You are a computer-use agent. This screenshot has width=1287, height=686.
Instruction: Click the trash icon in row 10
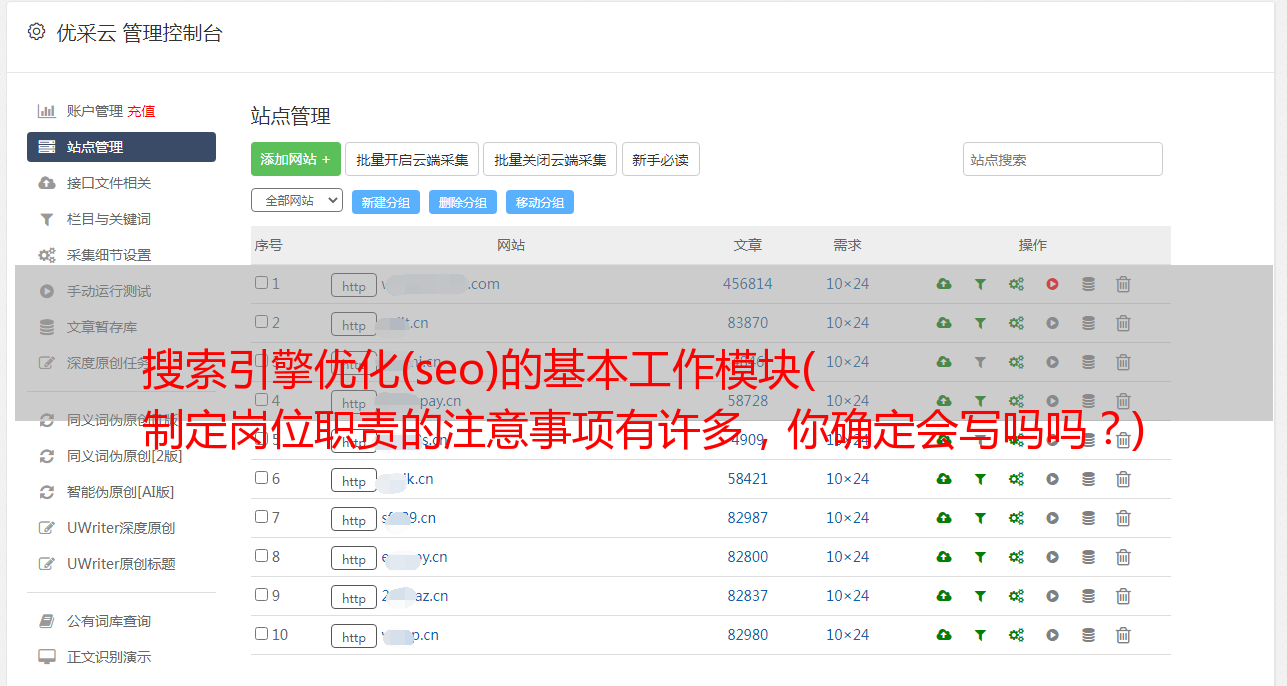point(1123,635)
